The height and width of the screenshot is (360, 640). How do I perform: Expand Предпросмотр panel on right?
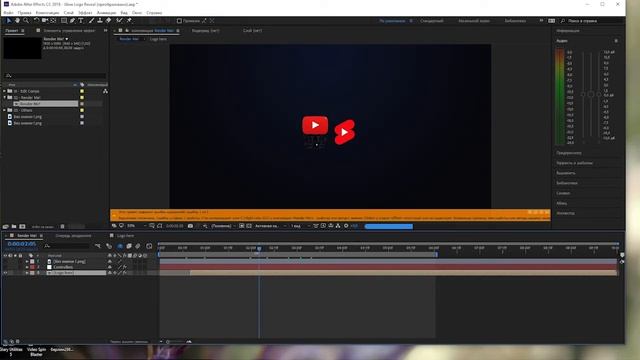tap(569, 153)
